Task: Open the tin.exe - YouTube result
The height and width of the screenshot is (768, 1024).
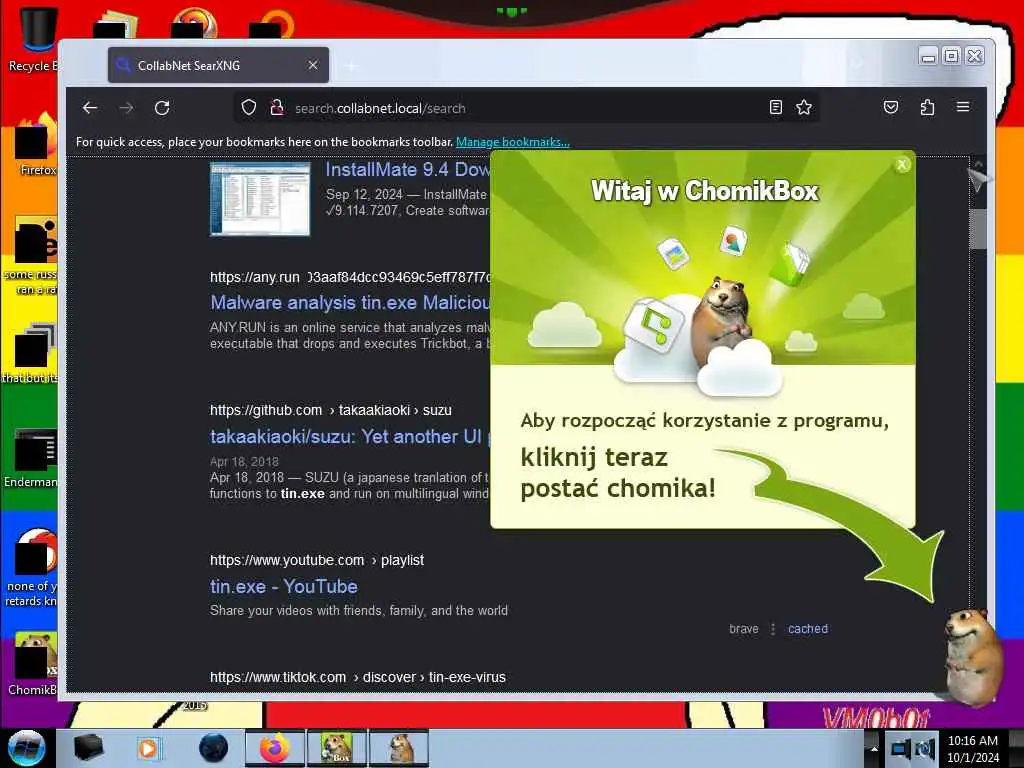Action: [283, 586]
